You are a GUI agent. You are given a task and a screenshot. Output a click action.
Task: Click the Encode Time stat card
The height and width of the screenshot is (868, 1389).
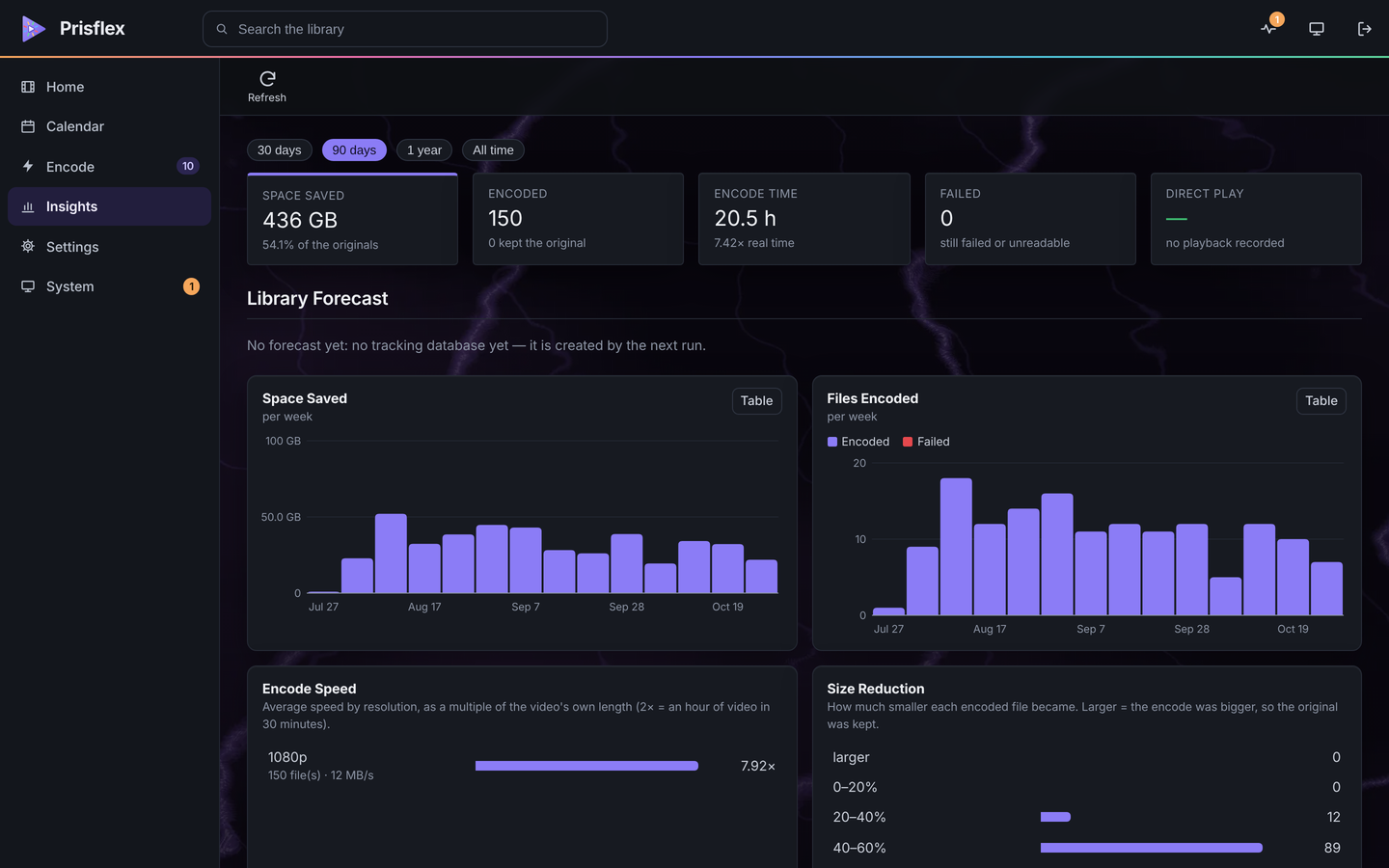point(804,219)
